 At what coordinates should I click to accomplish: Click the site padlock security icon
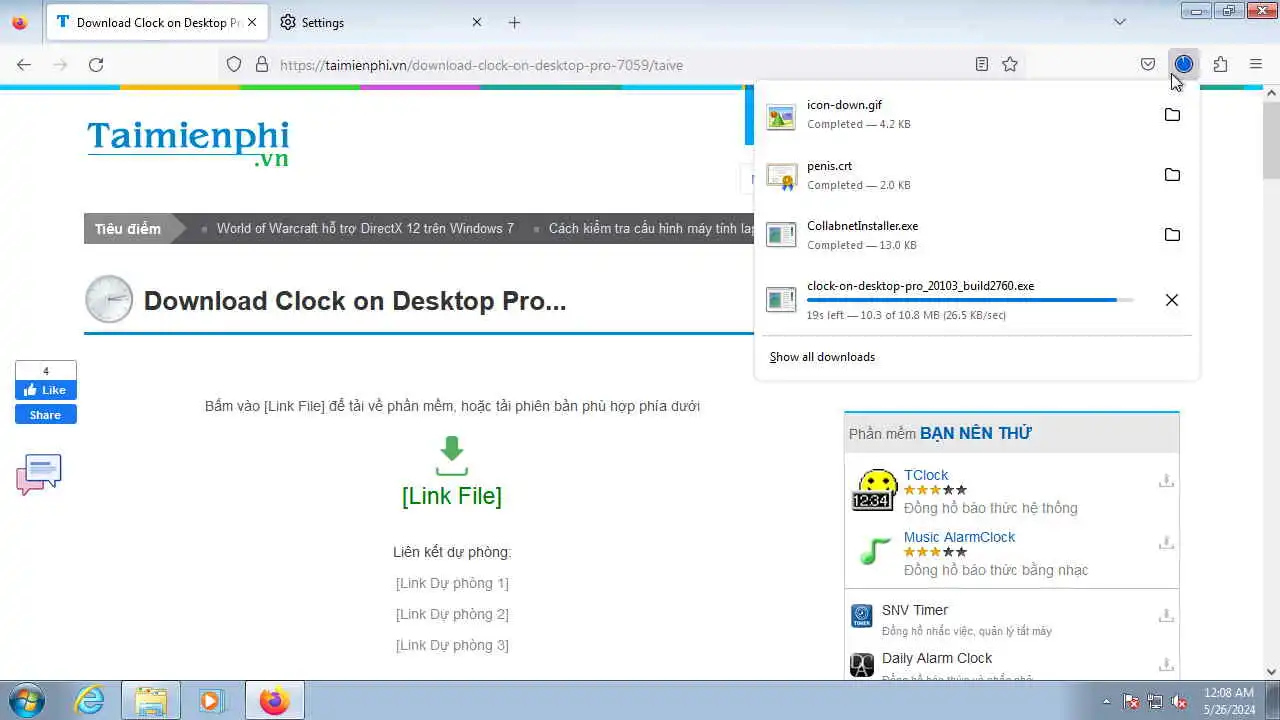tap(262, 64)
